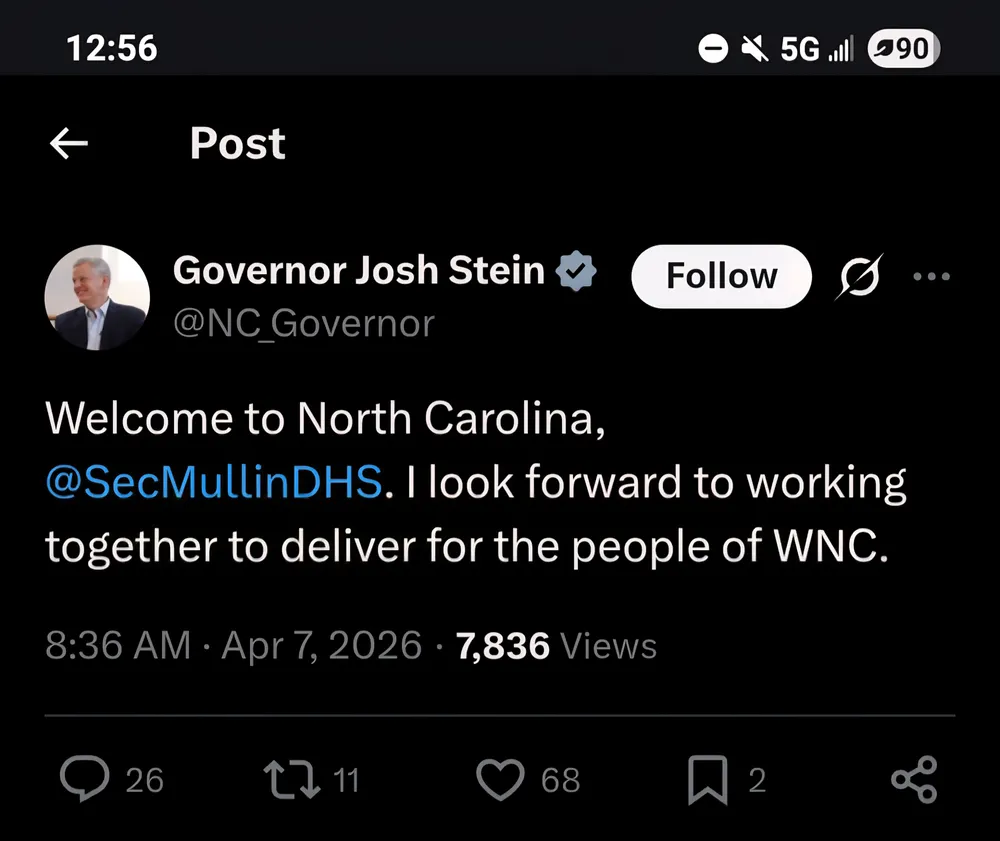Tap the blue verified badge

[x=577, y=271]
